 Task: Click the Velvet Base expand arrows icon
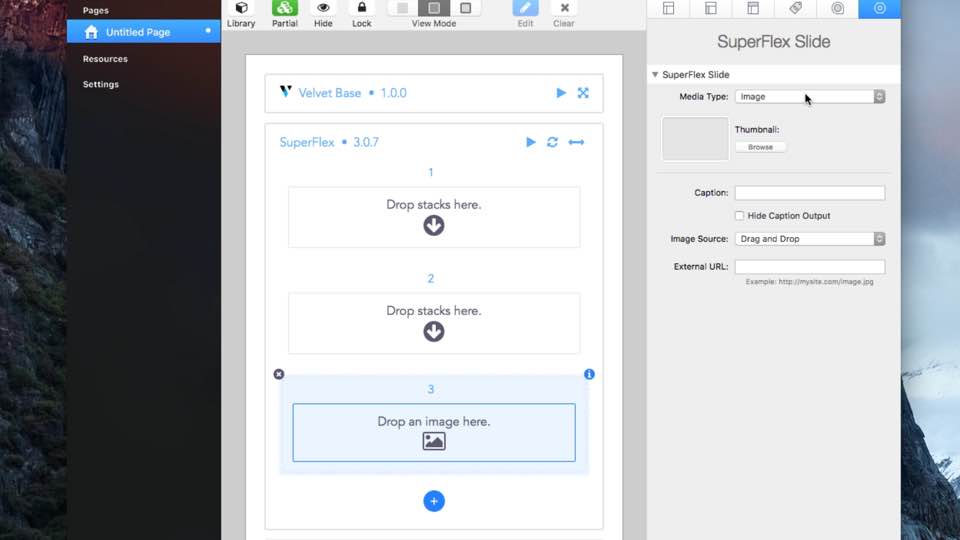click(x=583, y=93)
